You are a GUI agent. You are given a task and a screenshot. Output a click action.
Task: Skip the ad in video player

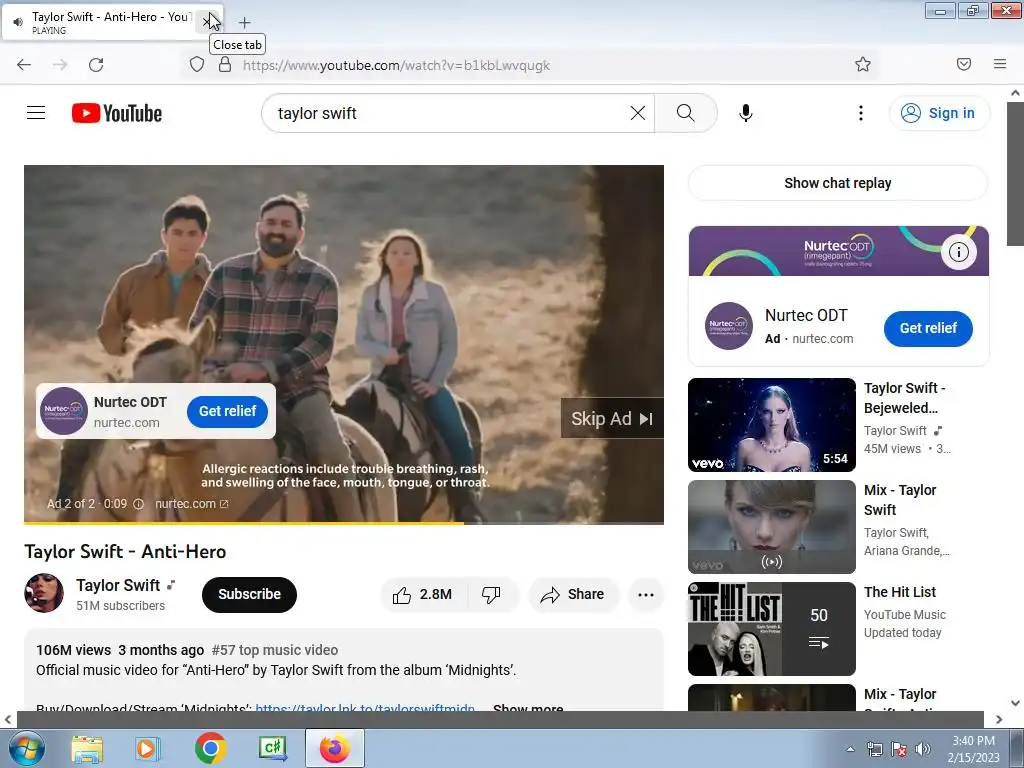coord(612,419)
